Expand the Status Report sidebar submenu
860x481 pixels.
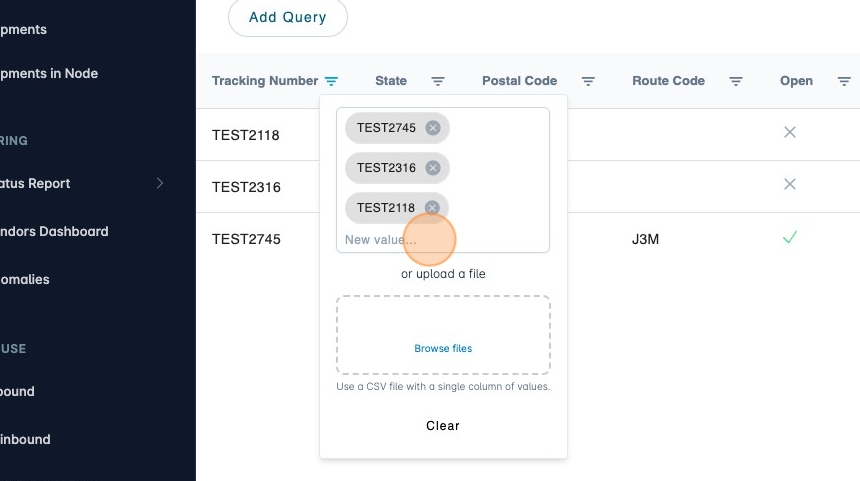click(x=159, y=183)
